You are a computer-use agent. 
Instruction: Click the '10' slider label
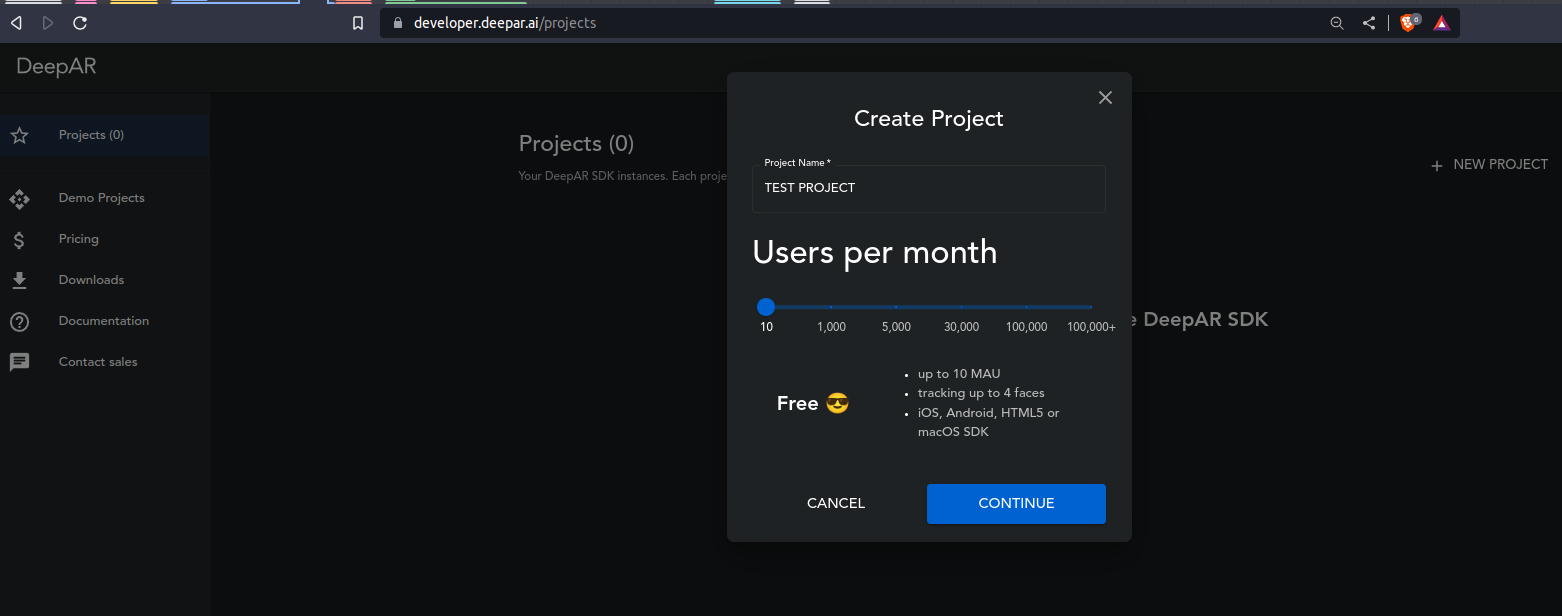point(766,327)
